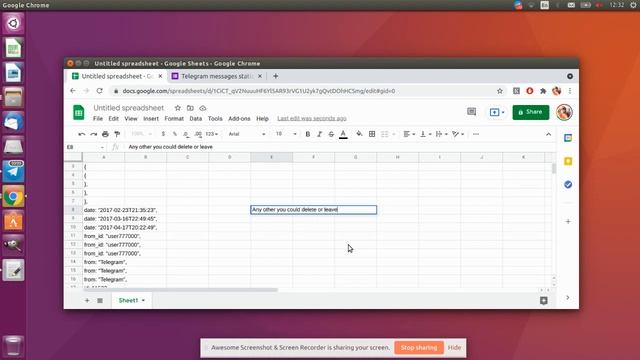The width and height of the screenshot is (640, 360).
Task: Format selected cell as currency
Action: coord(163,134)
